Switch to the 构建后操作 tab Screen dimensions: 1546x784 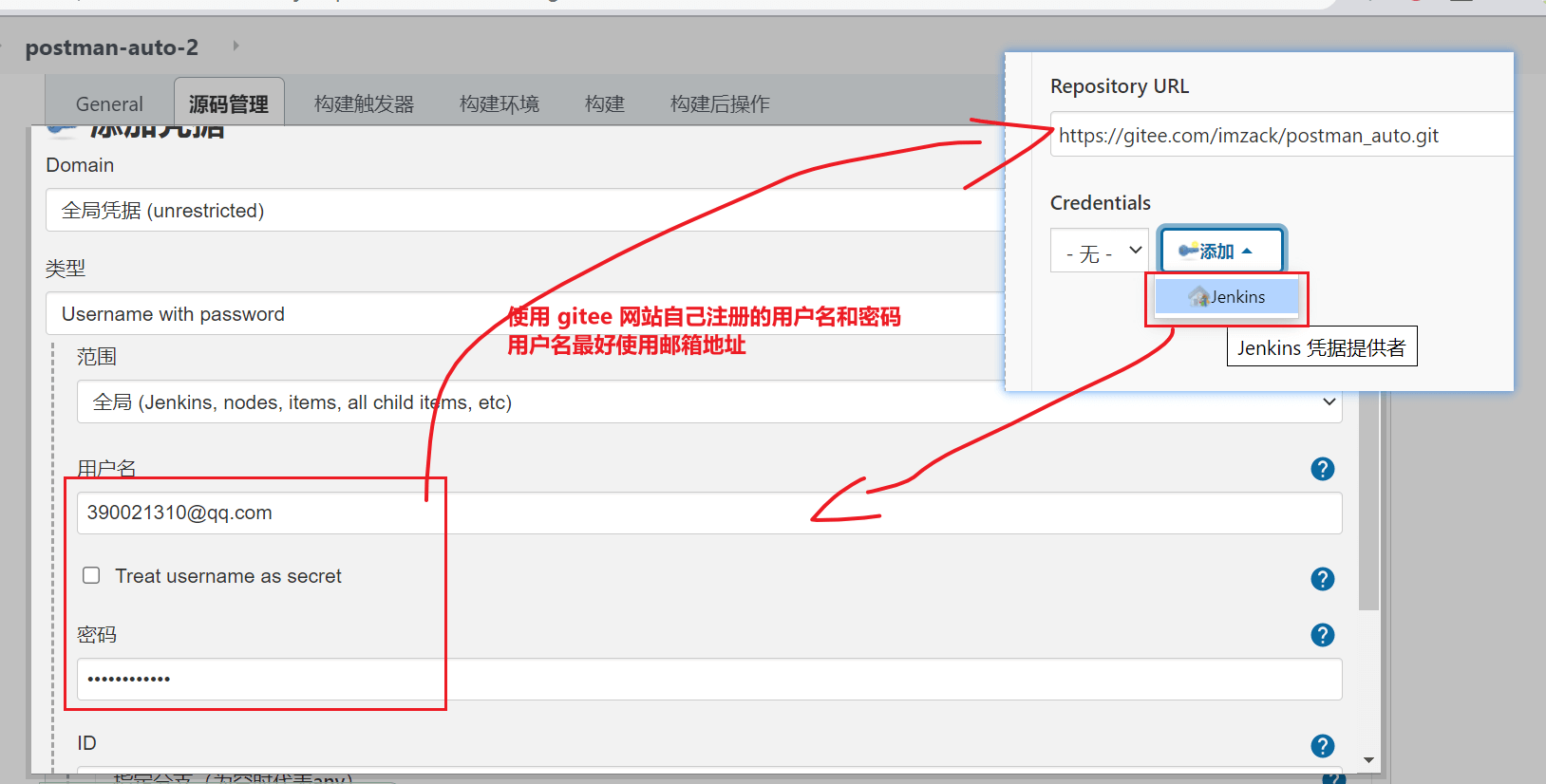click(720, 103)
